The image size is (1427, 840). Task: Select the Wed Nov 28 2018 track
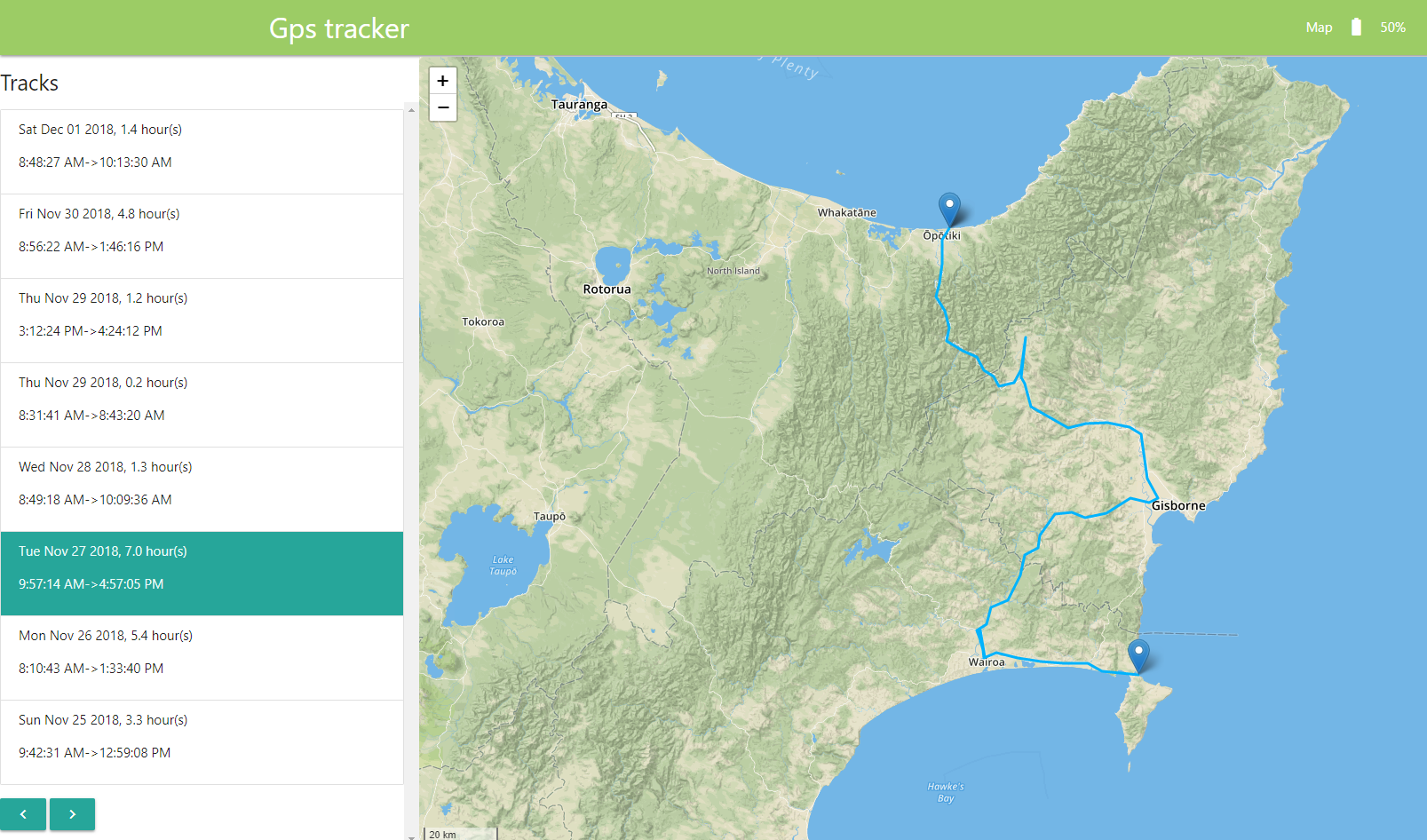tap(202, 489)
